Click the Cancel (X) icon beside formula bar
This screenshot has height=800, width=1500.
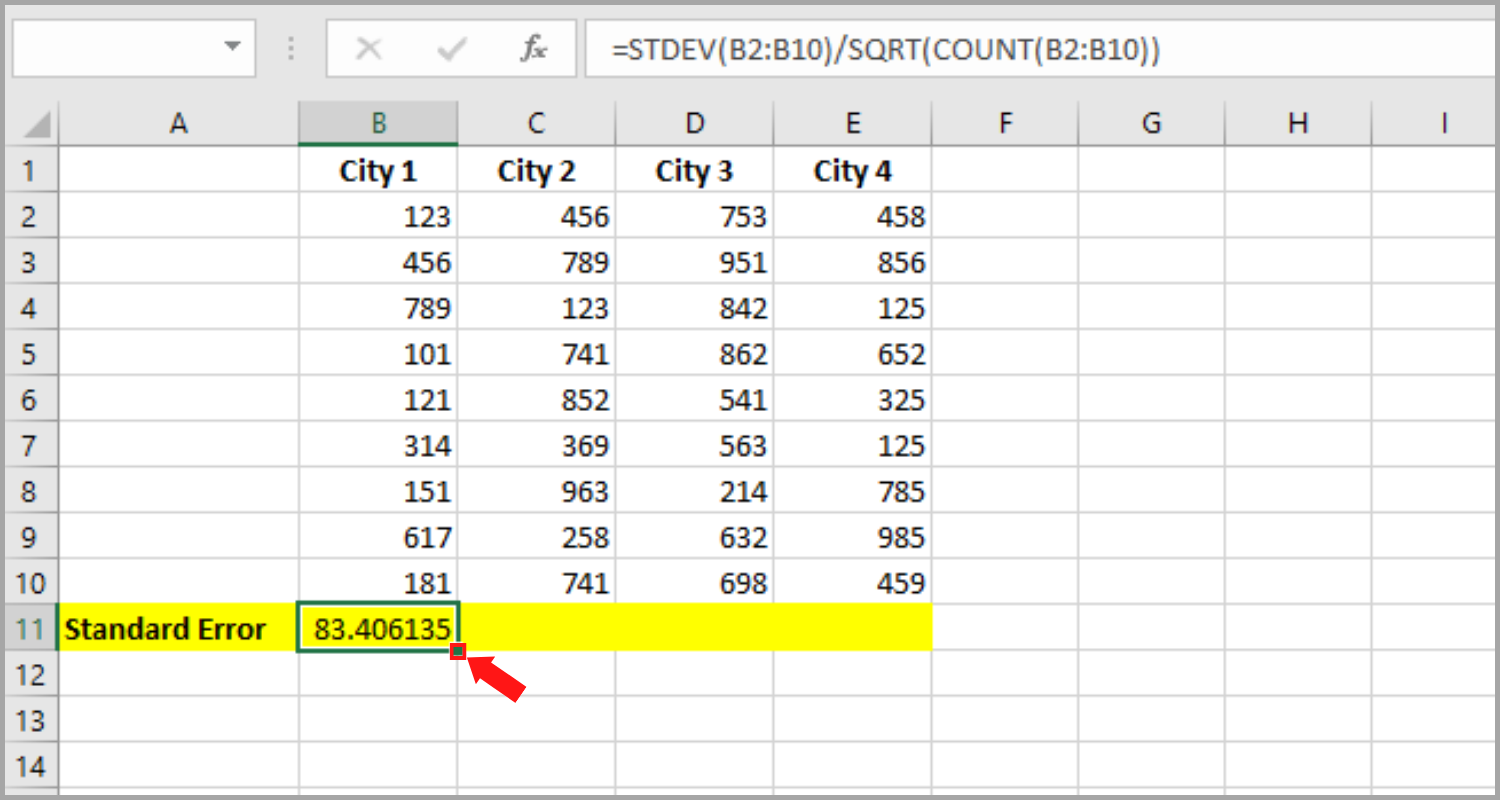[x=368, y=48]
